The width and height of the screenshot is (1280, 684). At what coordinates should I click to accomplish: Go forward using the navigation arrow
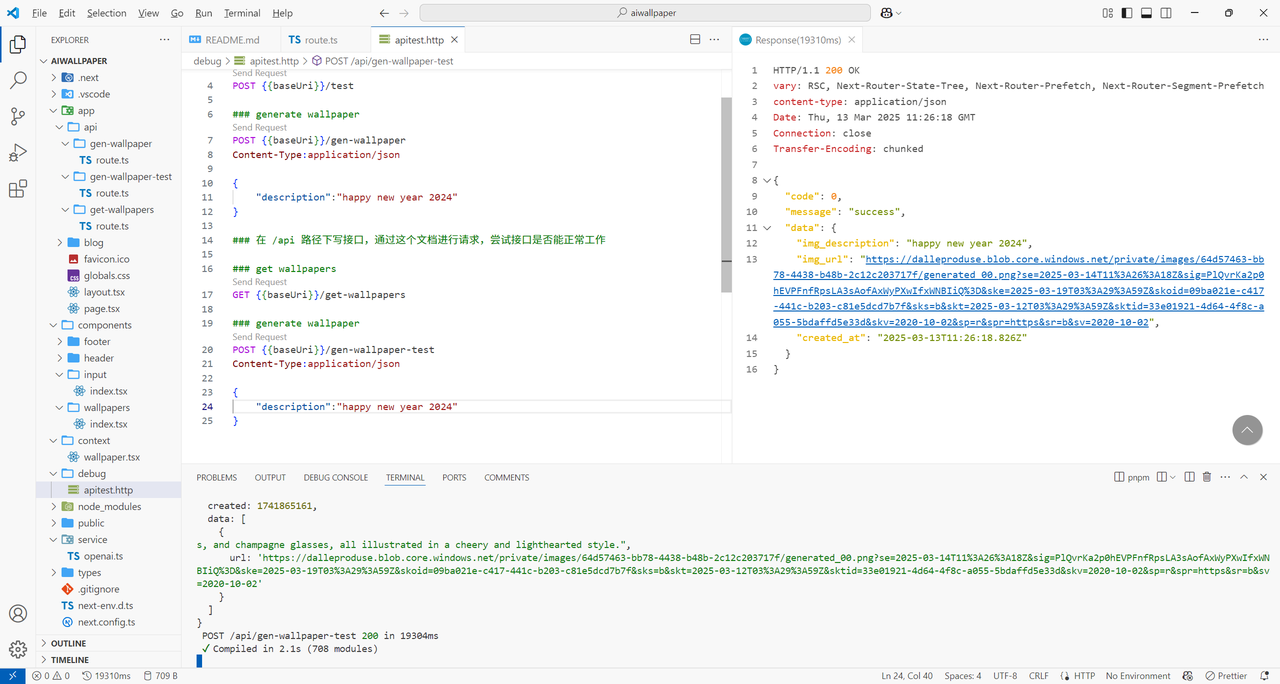tap(404, 13)
